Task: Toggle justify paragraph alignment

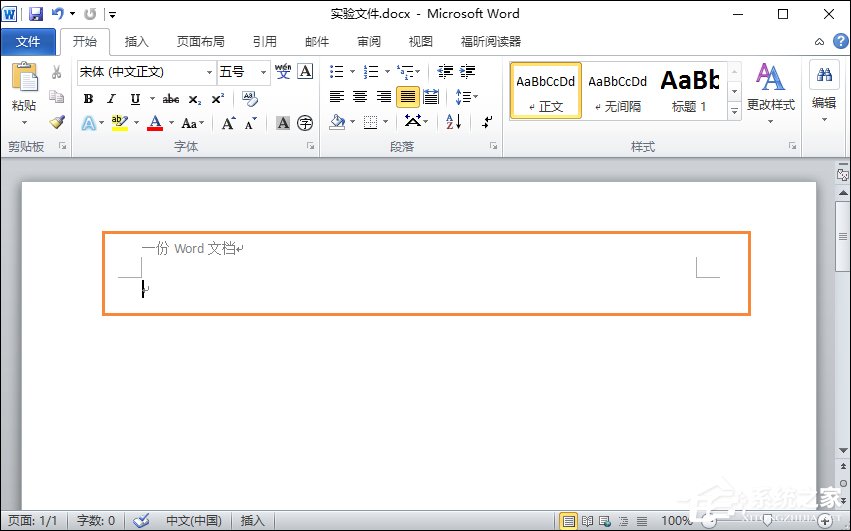Action: click(407, 97)
